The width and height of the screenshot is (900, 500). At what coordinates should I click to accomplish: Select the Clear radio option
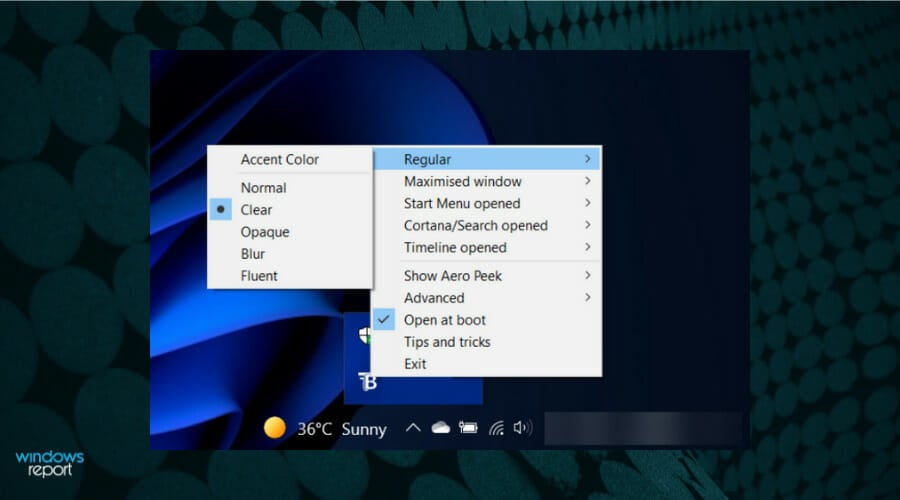256,210
